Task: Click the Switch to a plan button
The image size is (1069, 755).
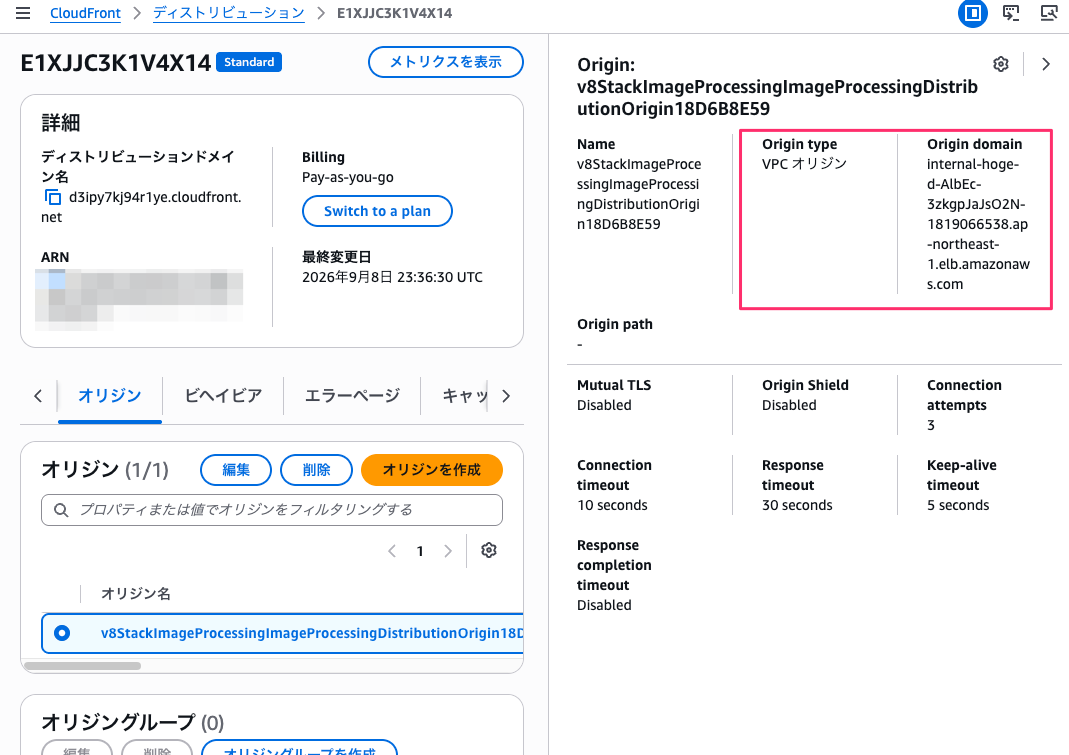Action: pyautogui.click(x=377, y=211)
